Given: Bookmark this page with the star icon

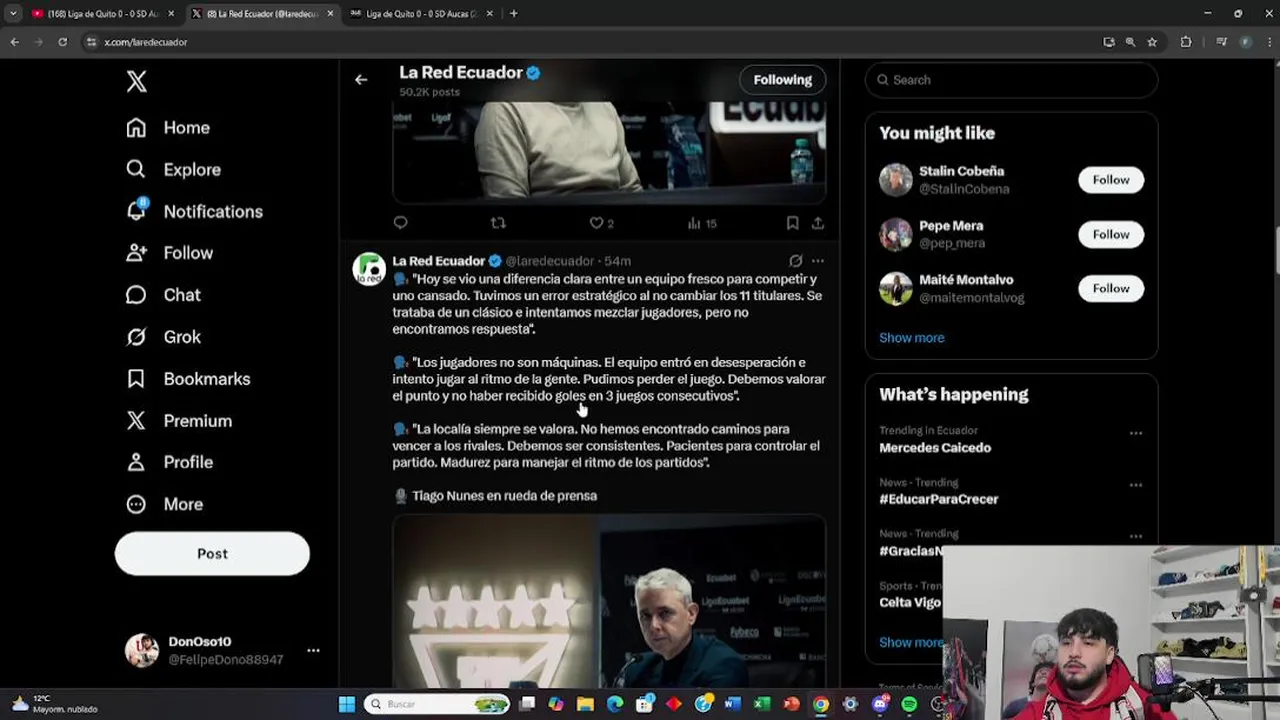Looking at the screenshot, I should click(x=1152, y=42).
